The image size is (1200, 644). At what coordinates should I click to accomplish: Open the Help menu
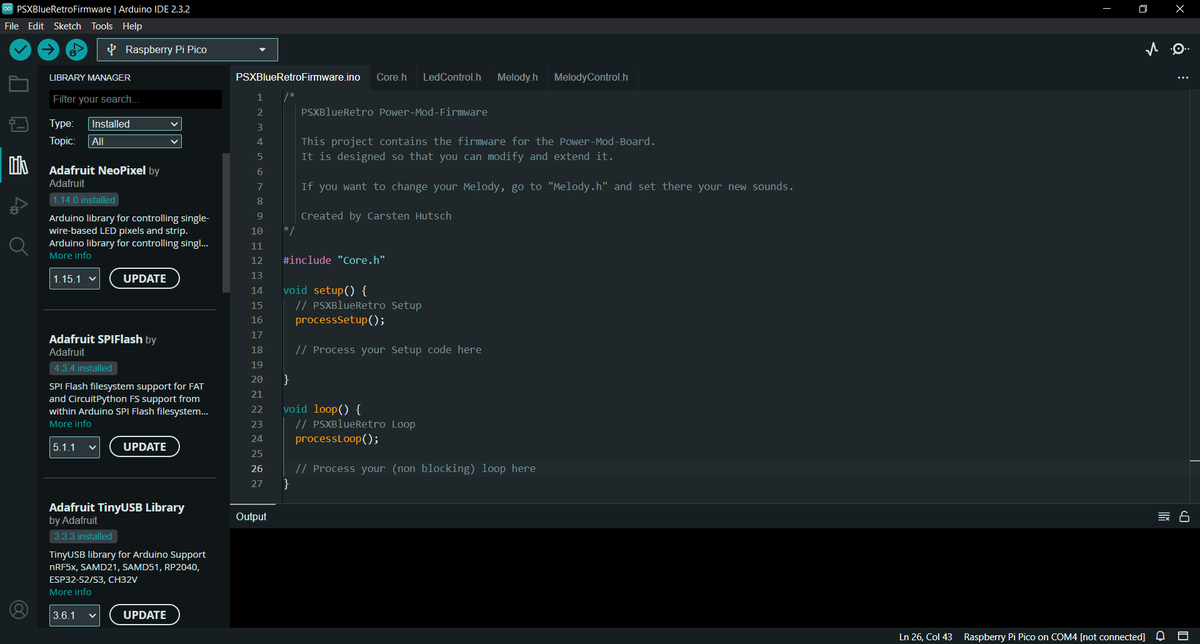[132, 26]
